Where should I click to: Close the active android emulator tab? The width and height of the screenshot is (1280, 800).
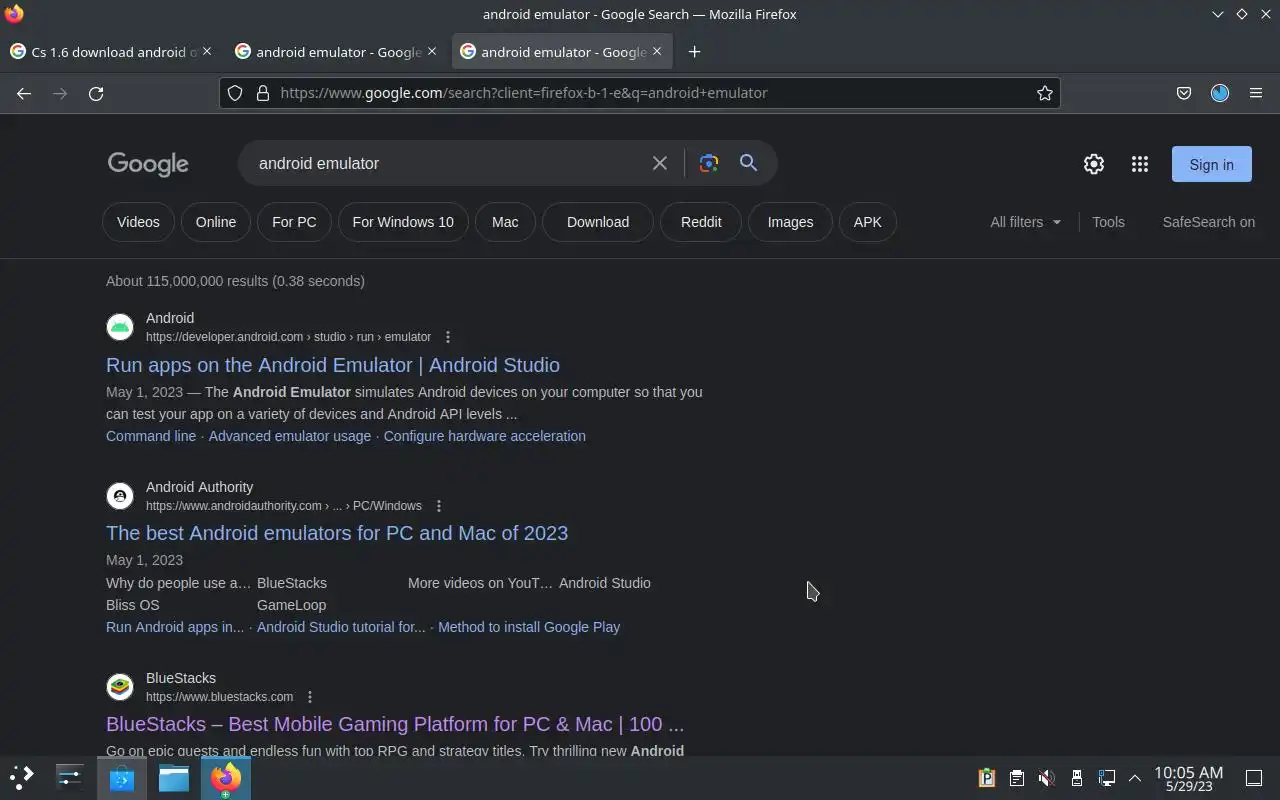[657, 51]
